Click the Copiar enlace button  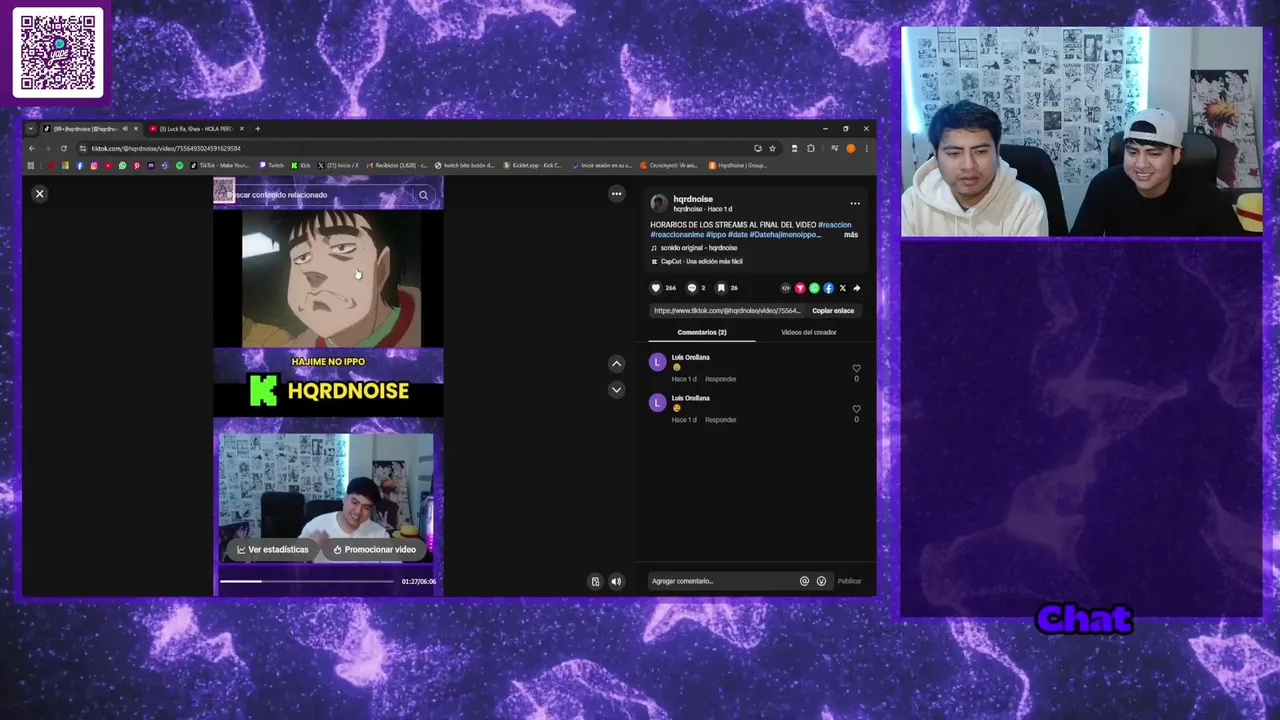[x=833, y=311]
